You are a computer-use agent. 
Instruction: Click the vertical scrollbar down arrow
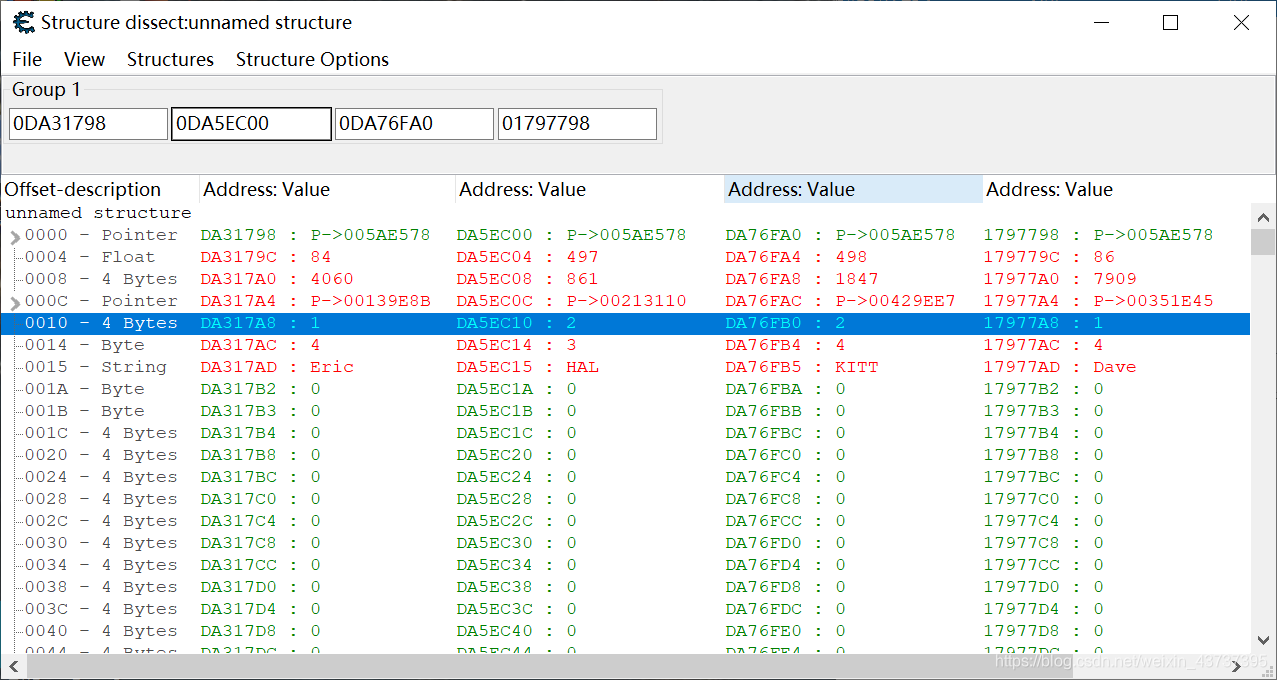point(1263,640)
